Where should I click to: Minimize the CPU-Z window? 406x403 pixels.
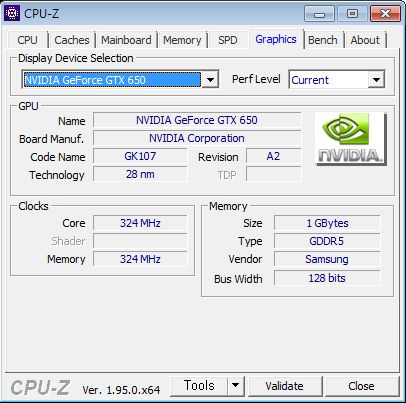point(319,14)
